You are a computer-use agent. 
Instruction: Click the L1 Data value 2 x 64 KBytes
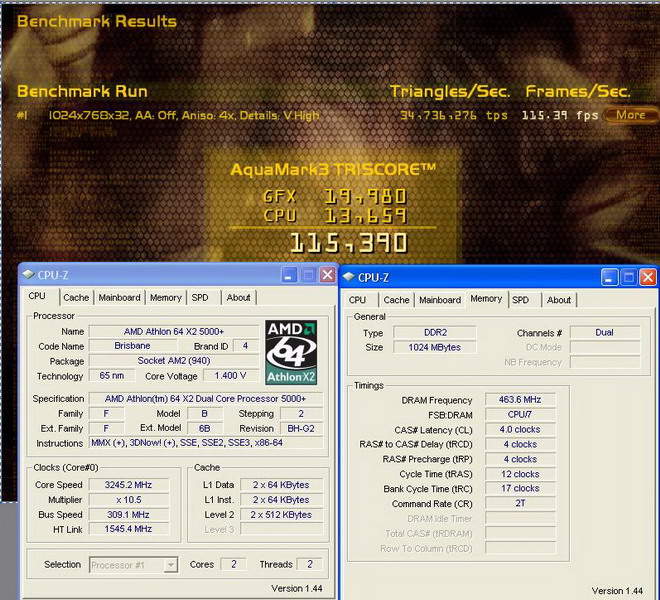281,485
